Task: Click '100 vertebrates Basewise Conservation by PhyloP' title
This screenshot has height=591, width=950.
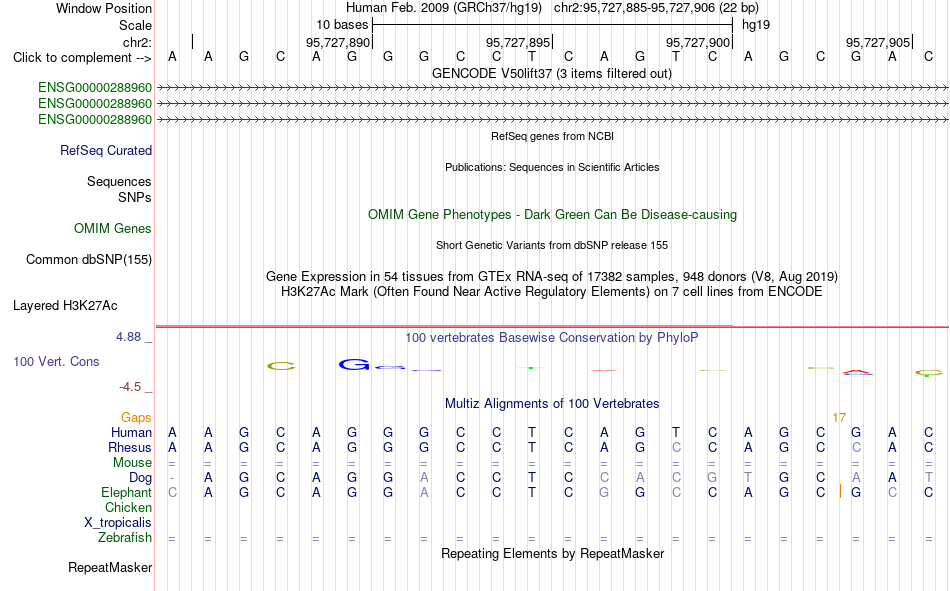Action: click(552, 338)
